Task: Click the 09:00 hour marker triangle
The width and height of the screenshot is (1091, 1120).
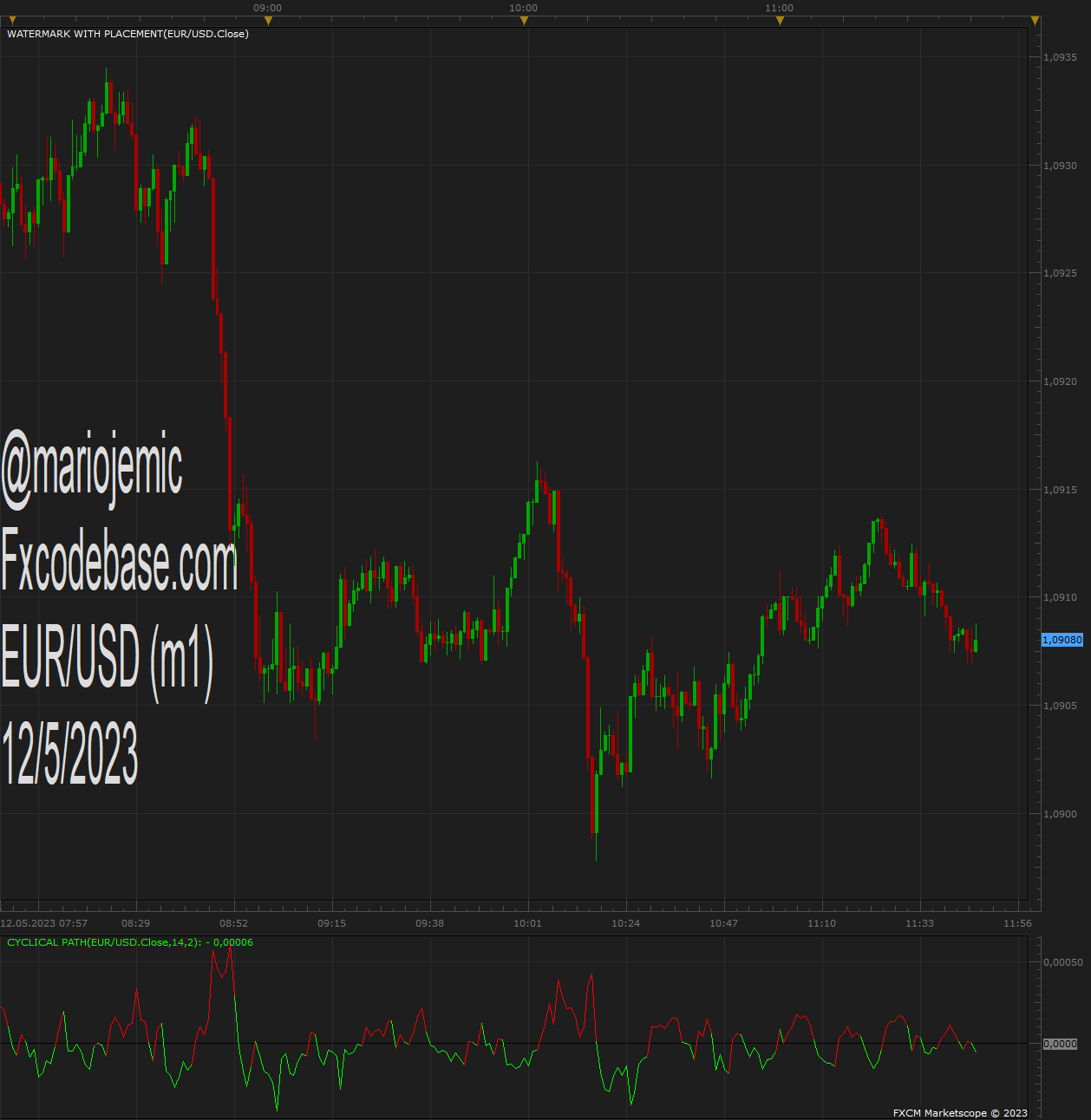Action: (268, 21)
